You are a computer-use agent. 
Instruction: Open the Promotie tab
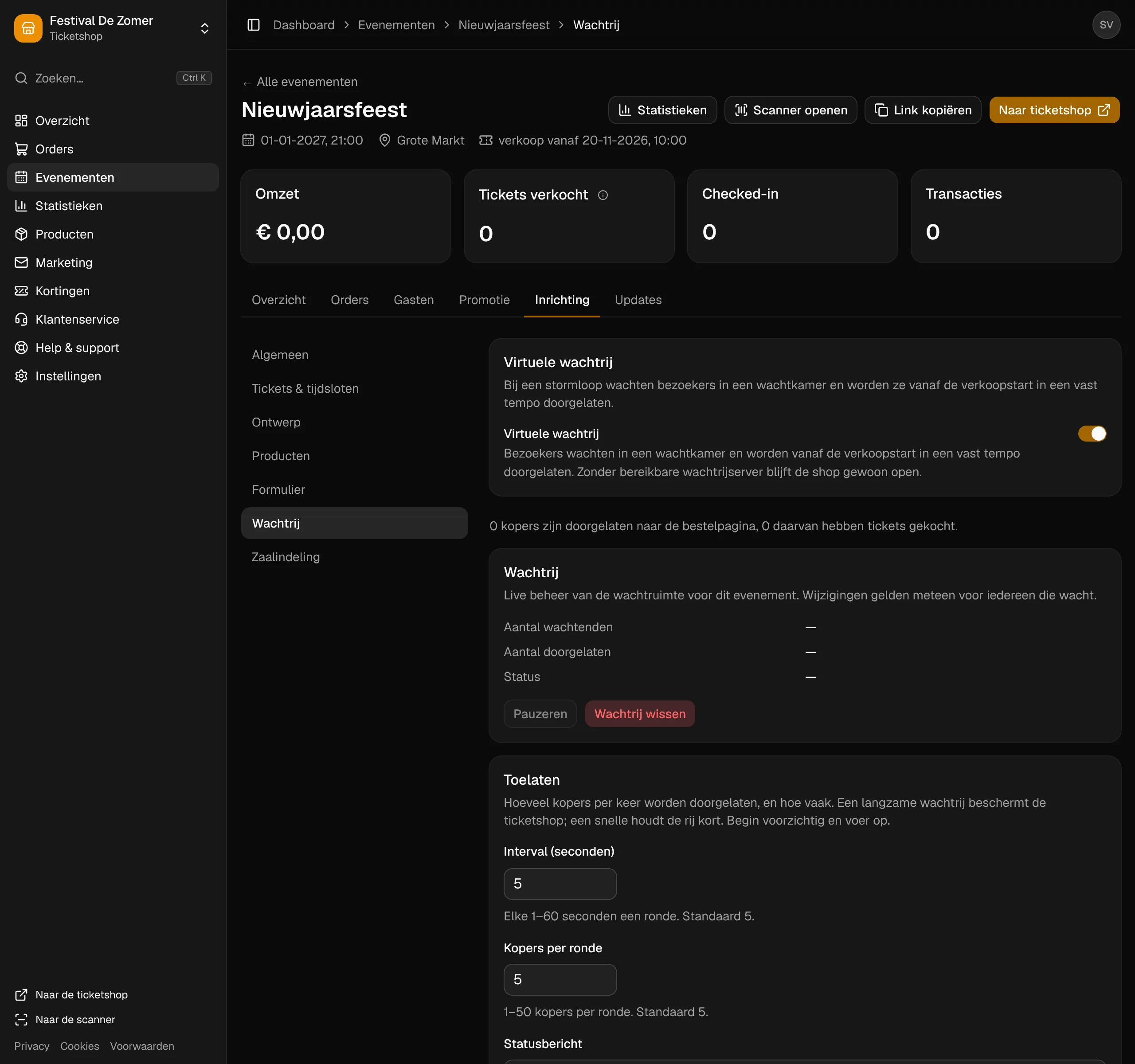pyautogui.click(x=484, y=300)
